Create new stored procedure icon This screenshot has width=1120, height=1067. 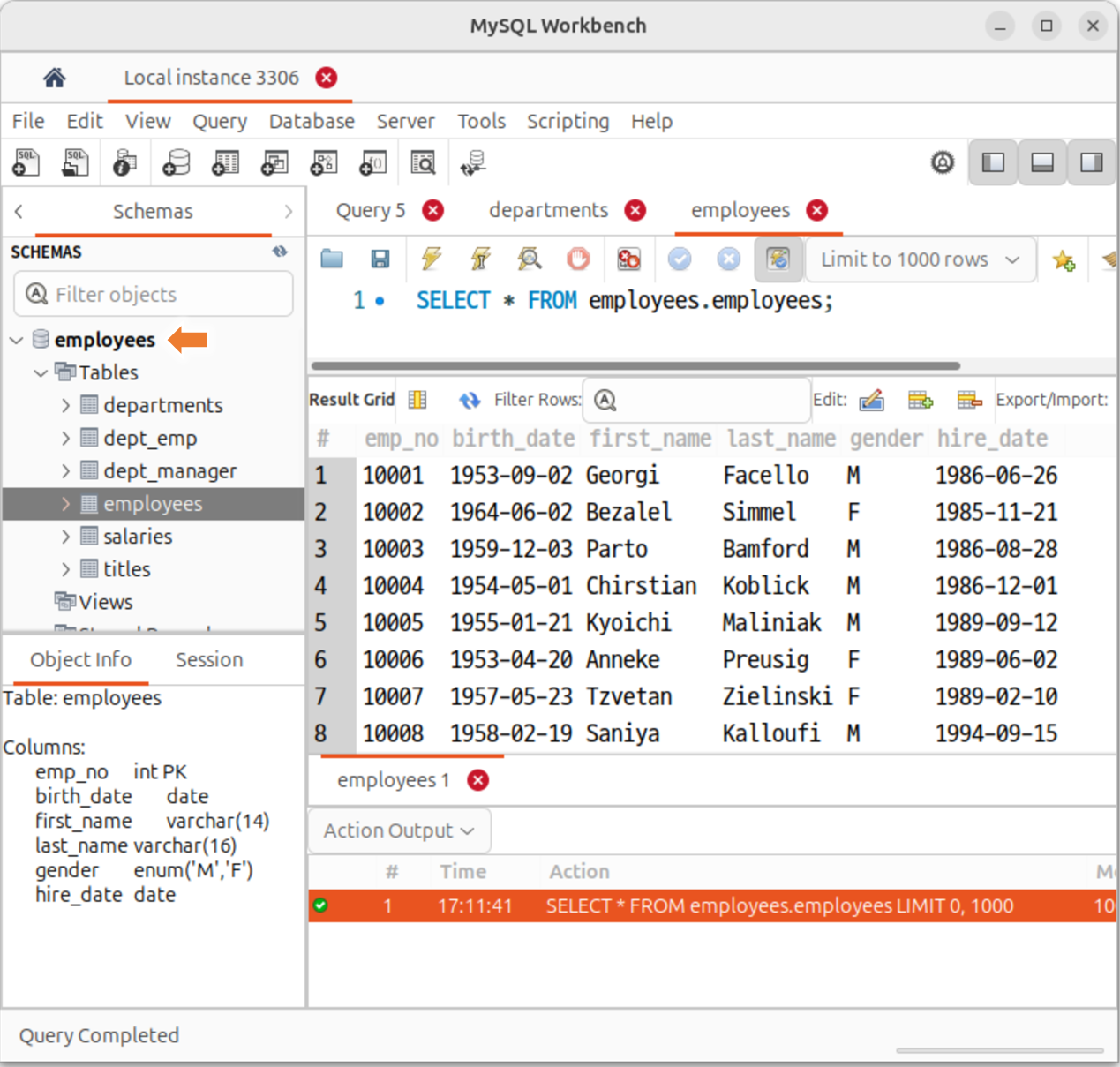[324, 162]
